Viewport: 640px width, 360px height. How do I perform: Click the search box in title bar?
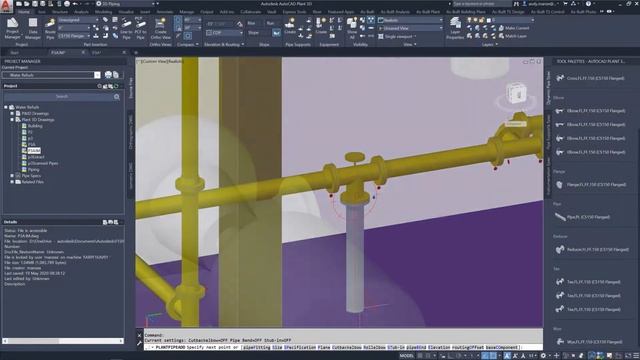[482, 4]
